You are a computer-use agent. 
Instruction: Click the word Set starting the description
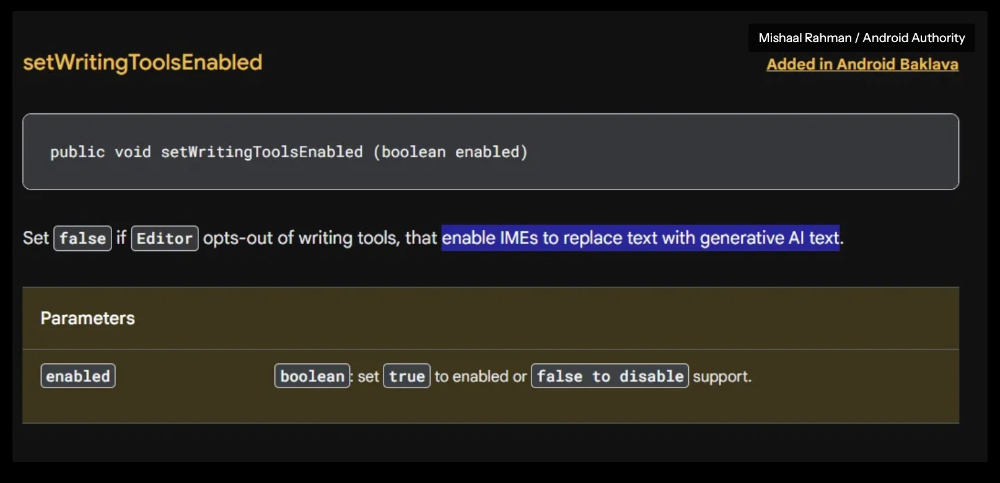(x=36, y=239)
